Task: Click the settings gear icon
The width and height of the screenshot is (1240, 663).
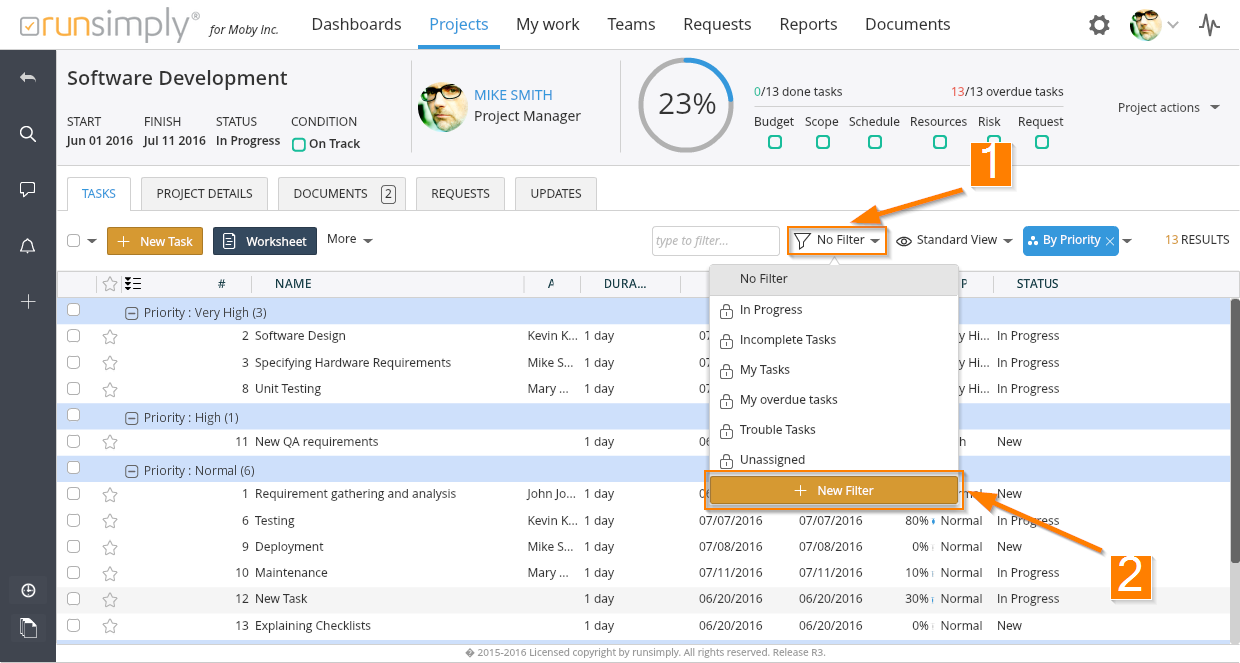Action: click(x=1099, y=25)
